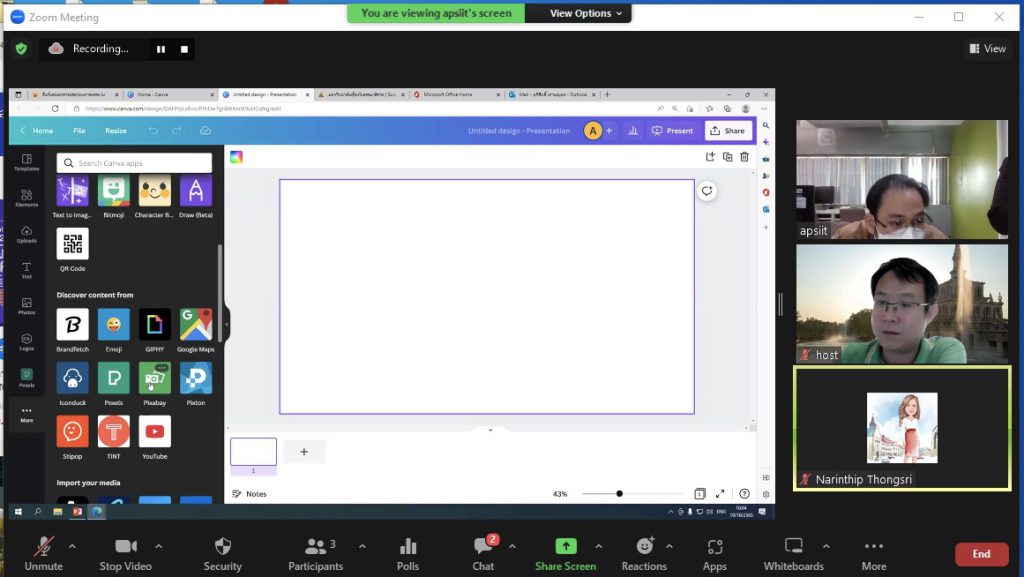Screen dimensions: 1024x577
Task: Click the Unmute microphone icon
Action: [43, 547]
